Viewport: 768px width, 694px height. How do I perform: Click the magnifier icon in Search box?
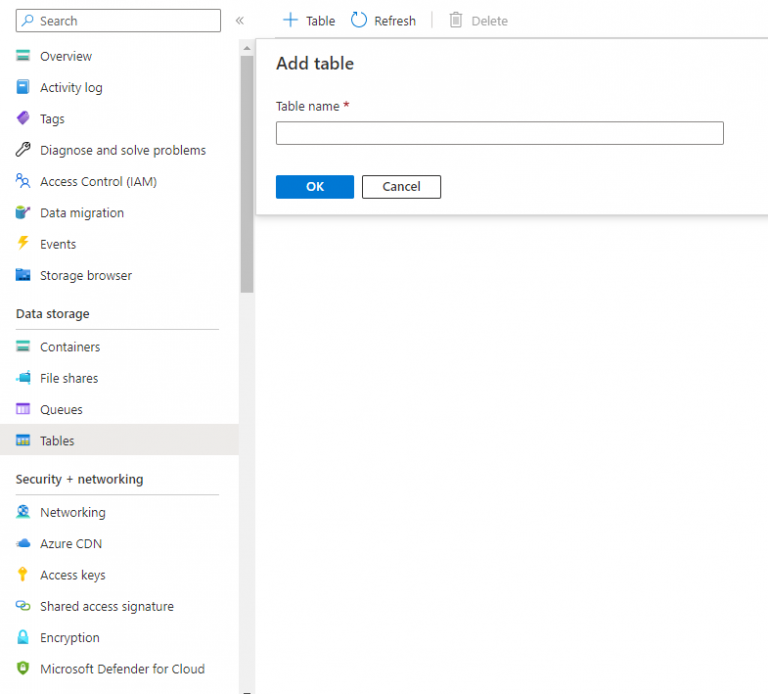(x=28, y=21)
